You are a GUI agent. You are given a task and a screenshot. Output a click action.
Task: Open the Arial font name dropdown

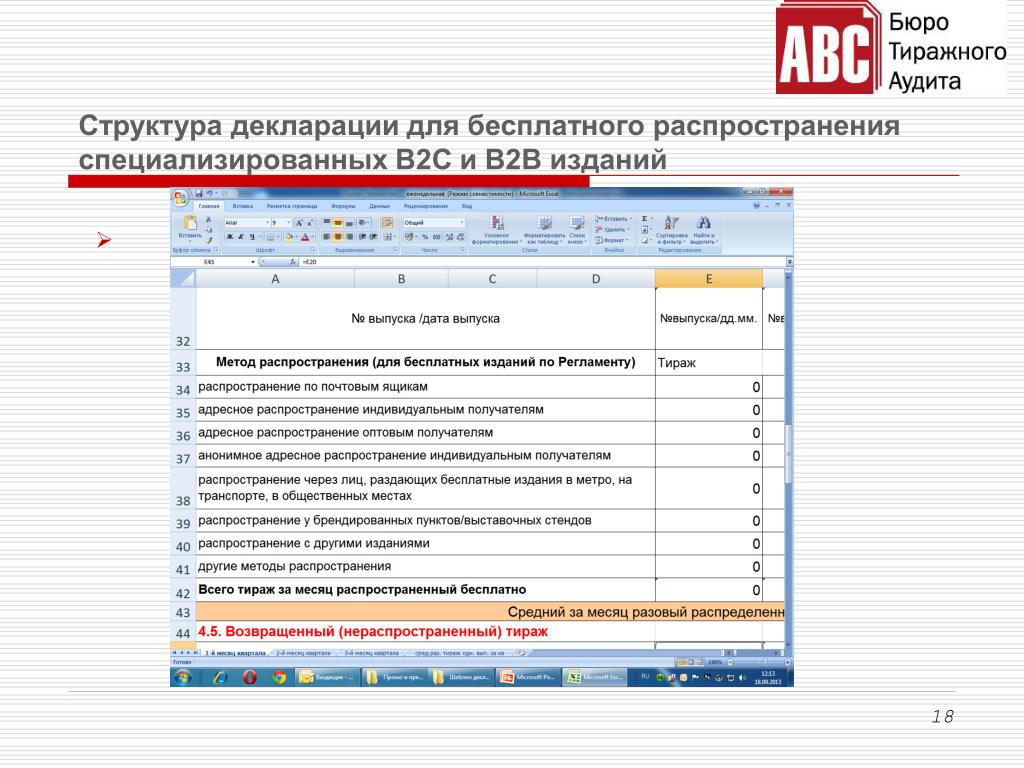[267, 223]
